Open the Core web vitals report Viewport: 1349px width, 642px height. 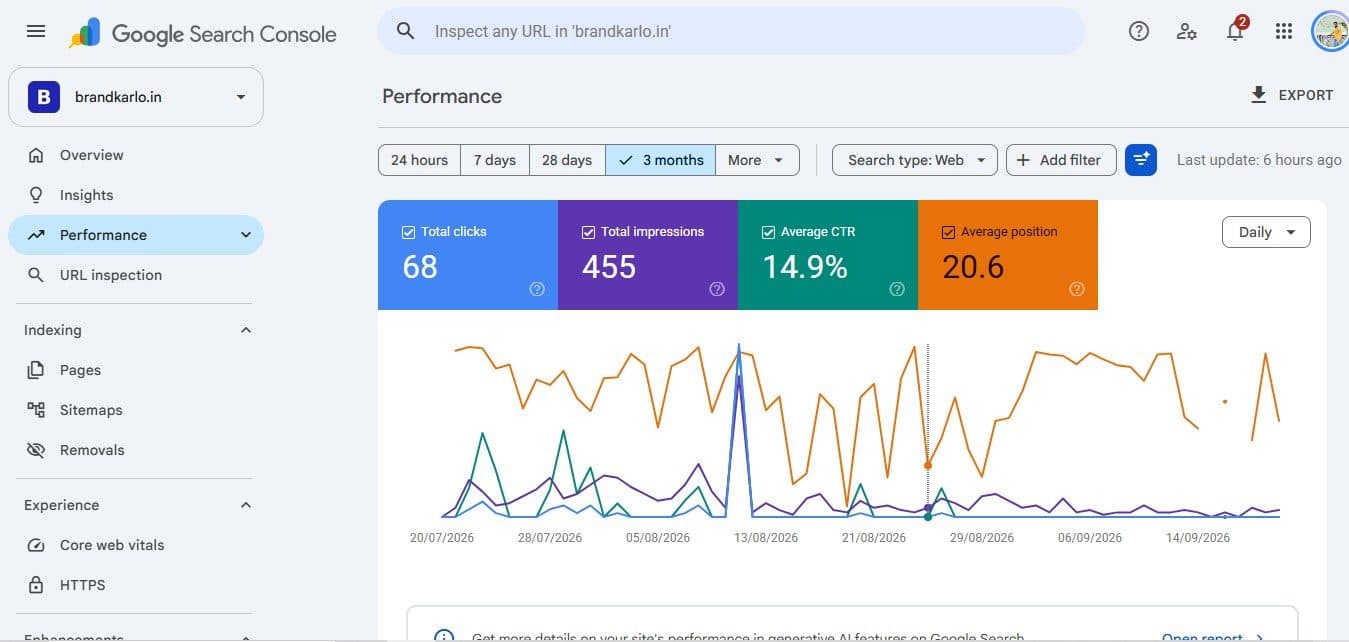pos(136,545)
